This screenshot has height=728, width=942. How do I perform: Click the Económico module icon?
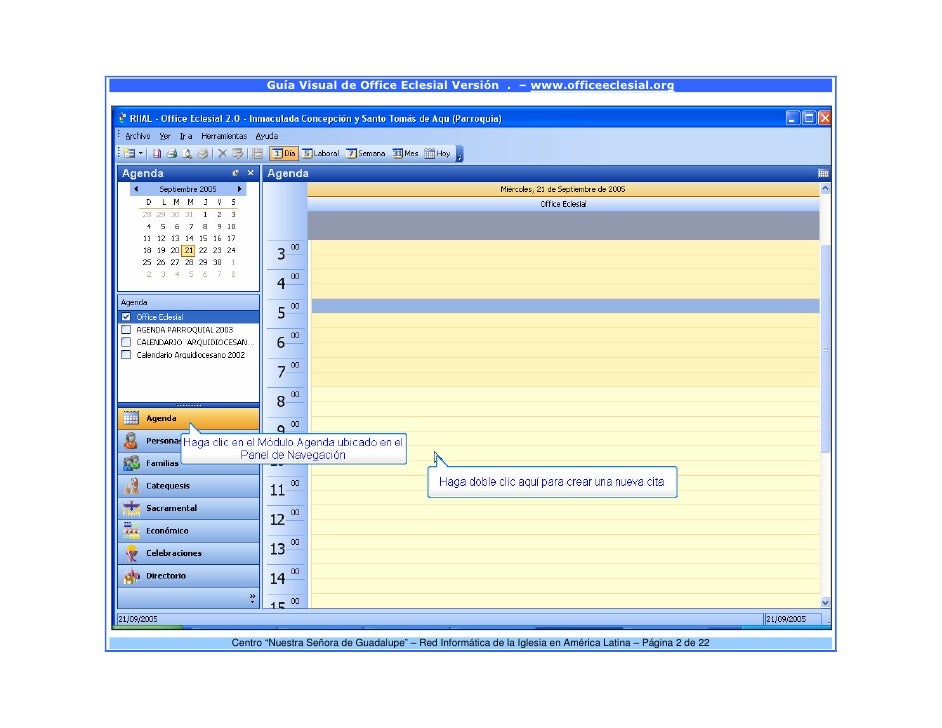coord(132,530)
